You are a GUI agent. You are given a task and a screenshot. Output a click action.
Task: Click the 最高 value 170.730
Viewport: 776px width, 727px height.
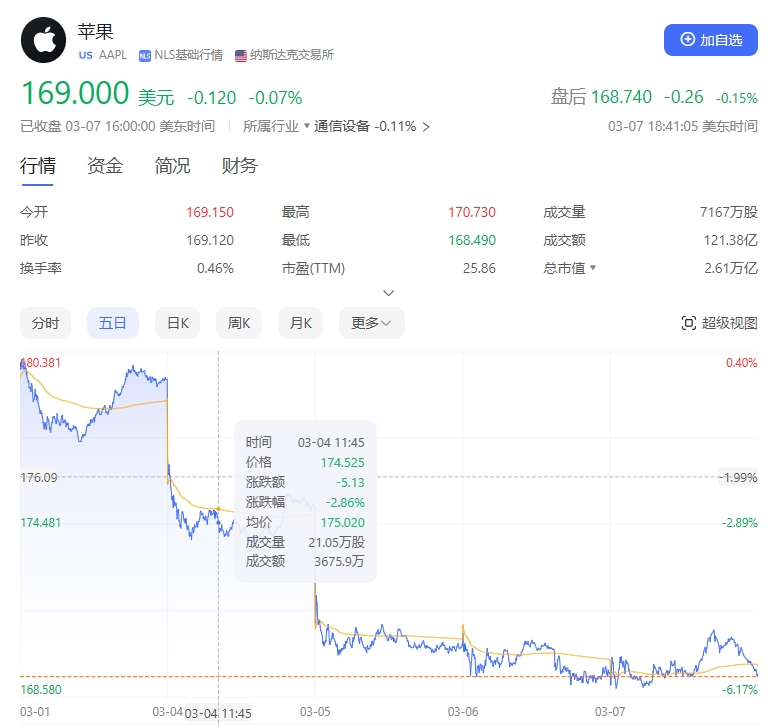point(472,212)
